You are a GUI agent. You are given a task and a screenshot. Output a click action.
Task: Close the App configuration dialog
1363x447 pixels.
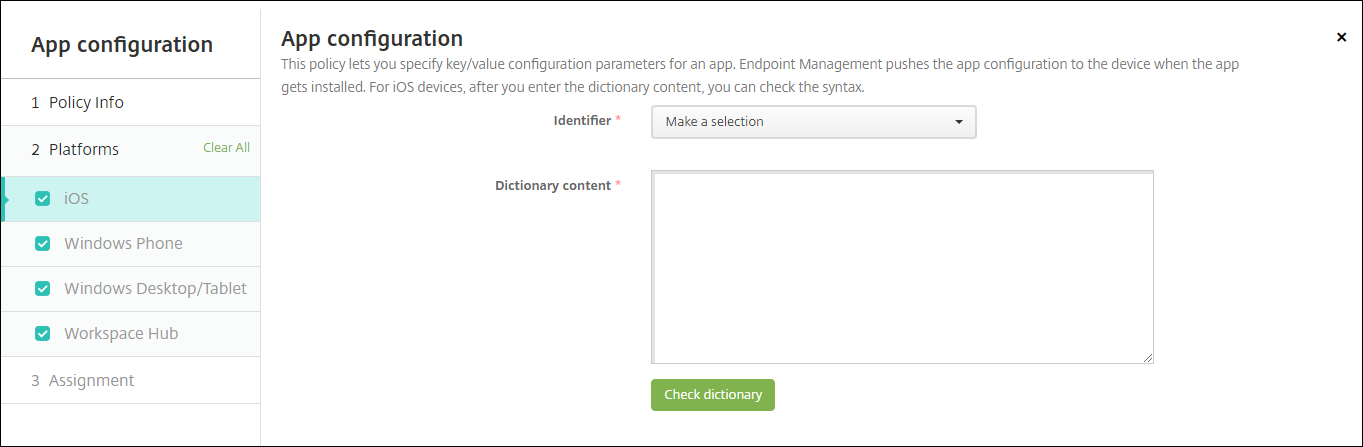pyautogui.click(x=1341, y=37)
